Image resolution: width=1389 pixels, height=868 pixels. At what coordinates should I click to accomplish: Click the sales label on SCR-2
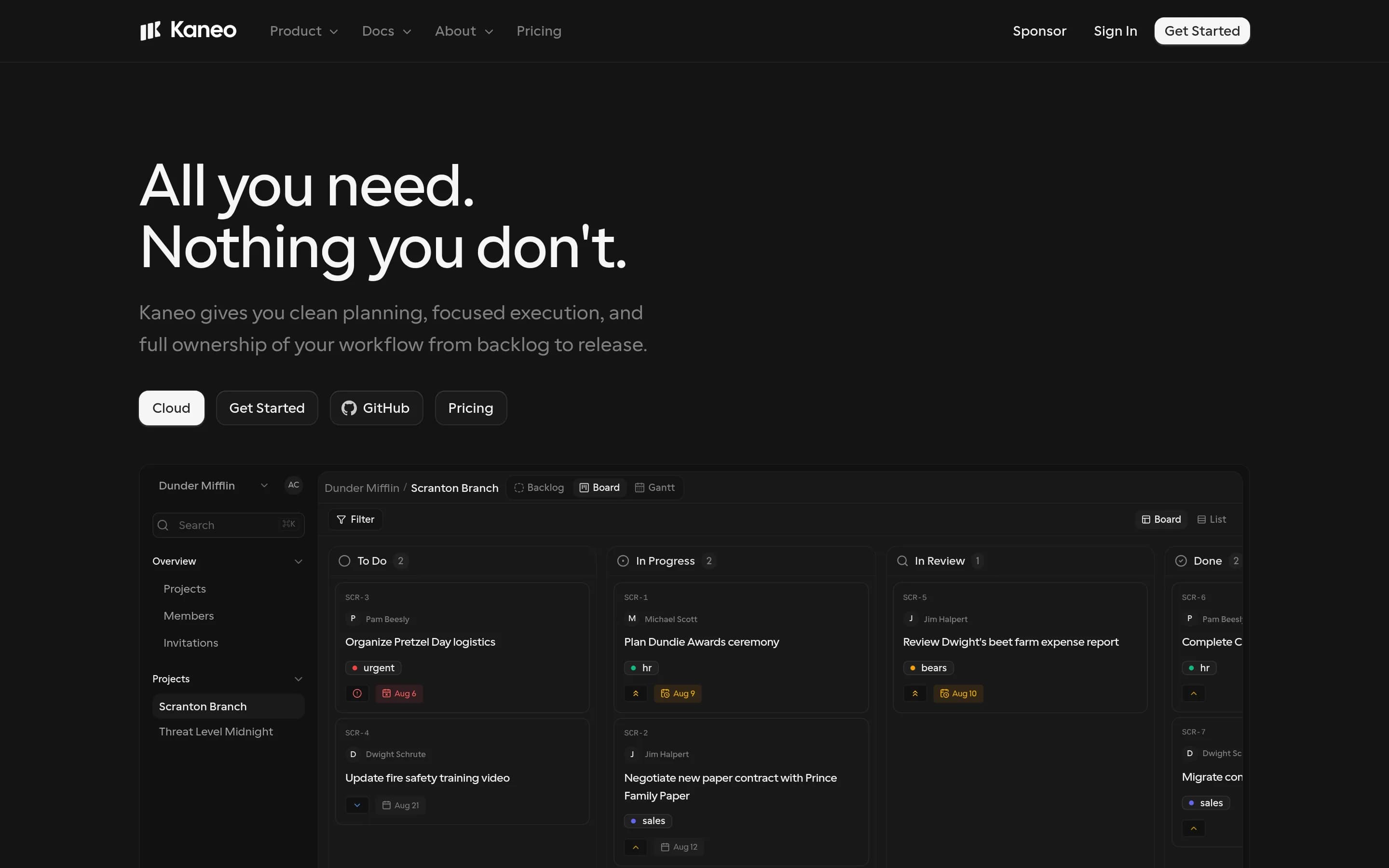647,822
